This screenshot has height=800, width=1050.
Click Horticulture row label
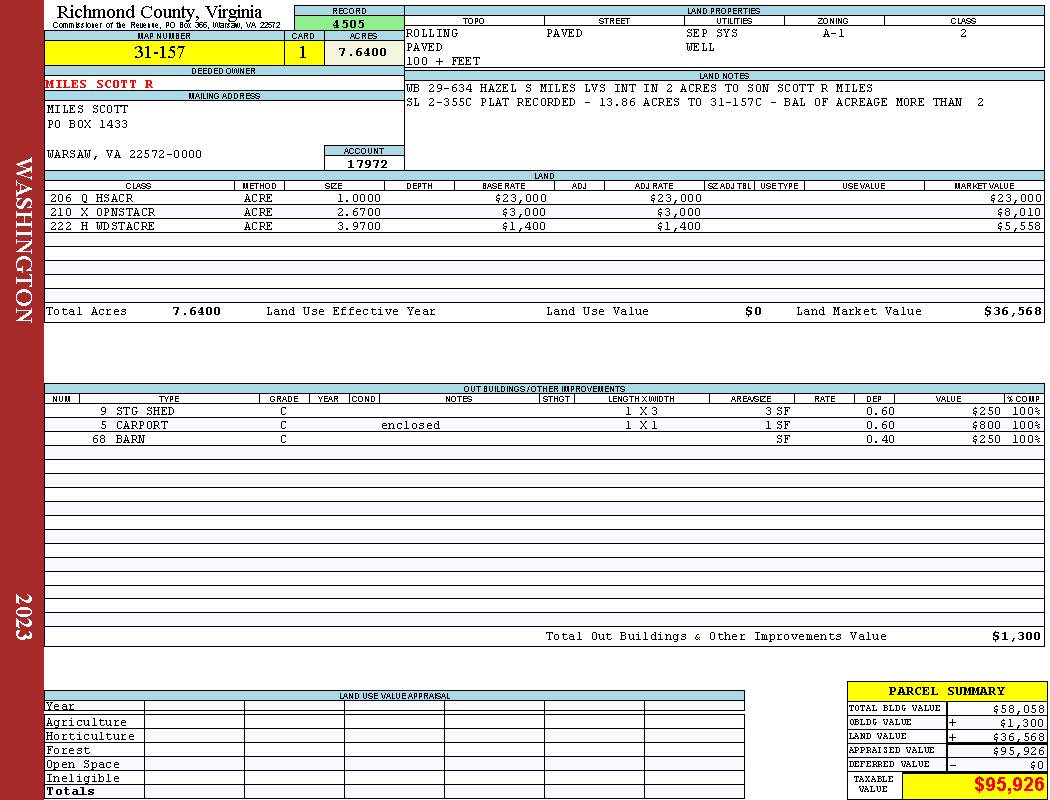[90, 736]
